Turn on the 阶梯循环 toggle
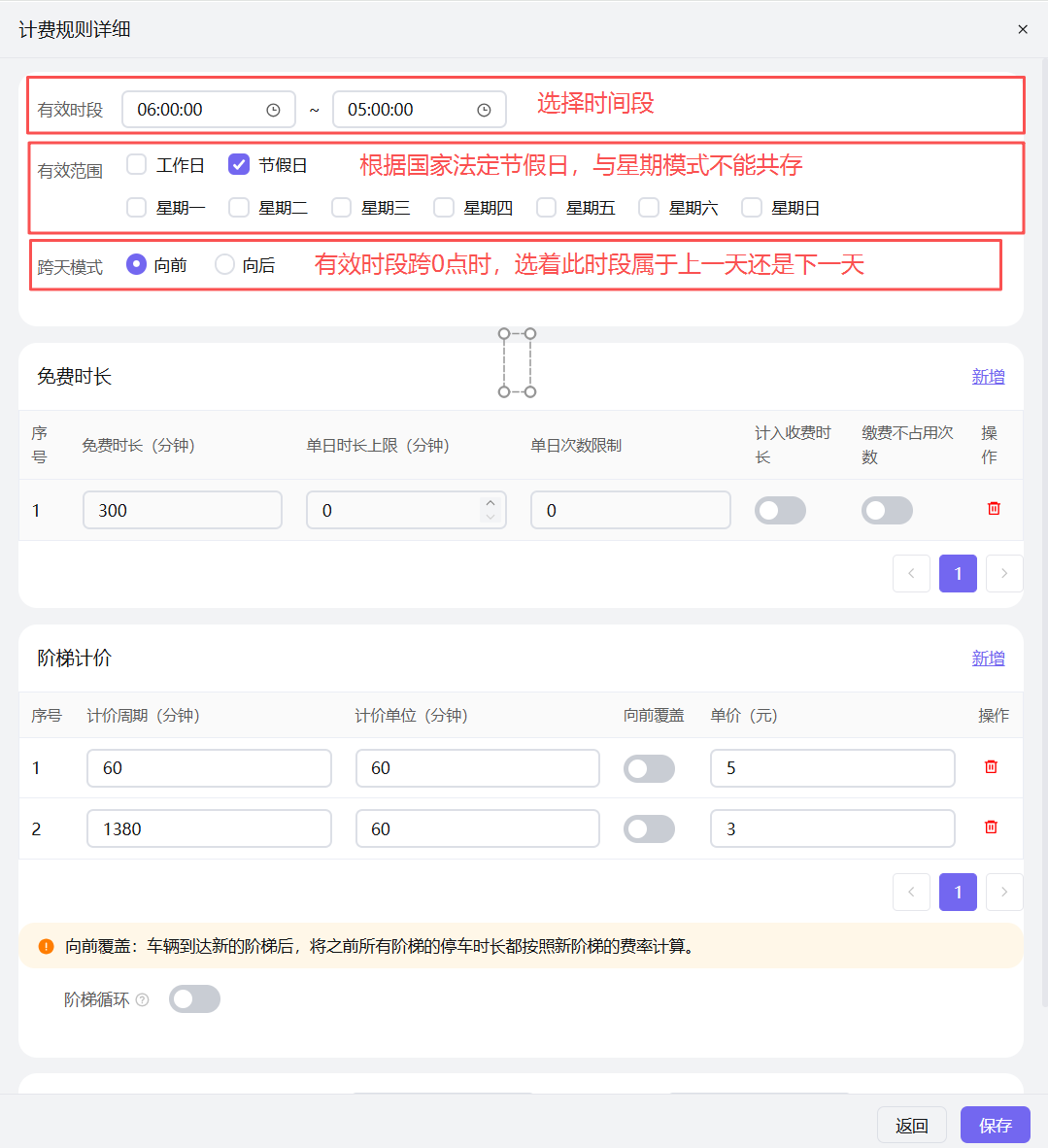This screenshot has width=1048, height=1148. [194, 998]
